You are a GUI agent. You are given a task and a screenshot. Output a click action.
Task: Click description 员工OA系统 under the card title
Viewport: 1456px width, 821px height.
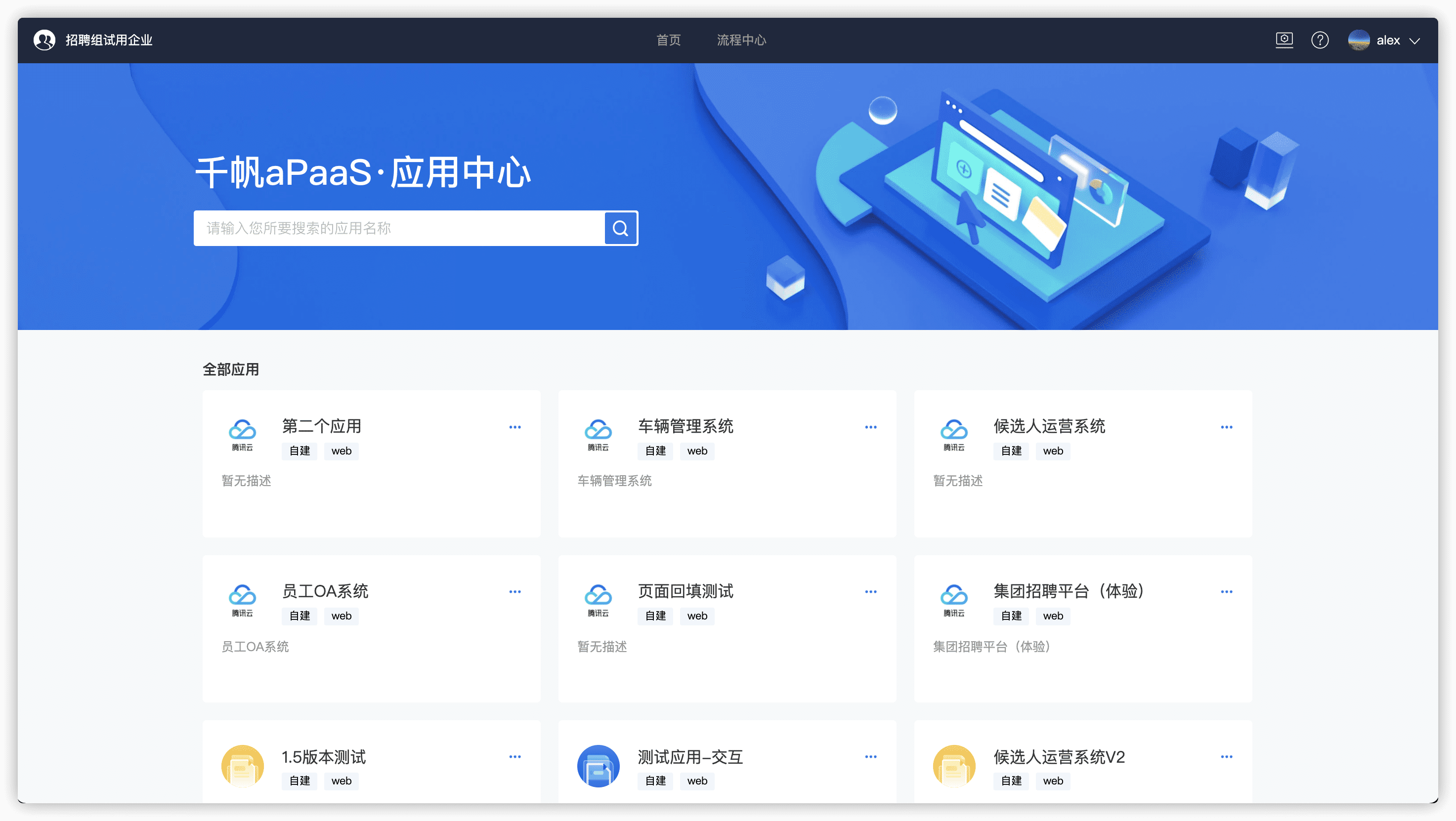coord(255,647)
